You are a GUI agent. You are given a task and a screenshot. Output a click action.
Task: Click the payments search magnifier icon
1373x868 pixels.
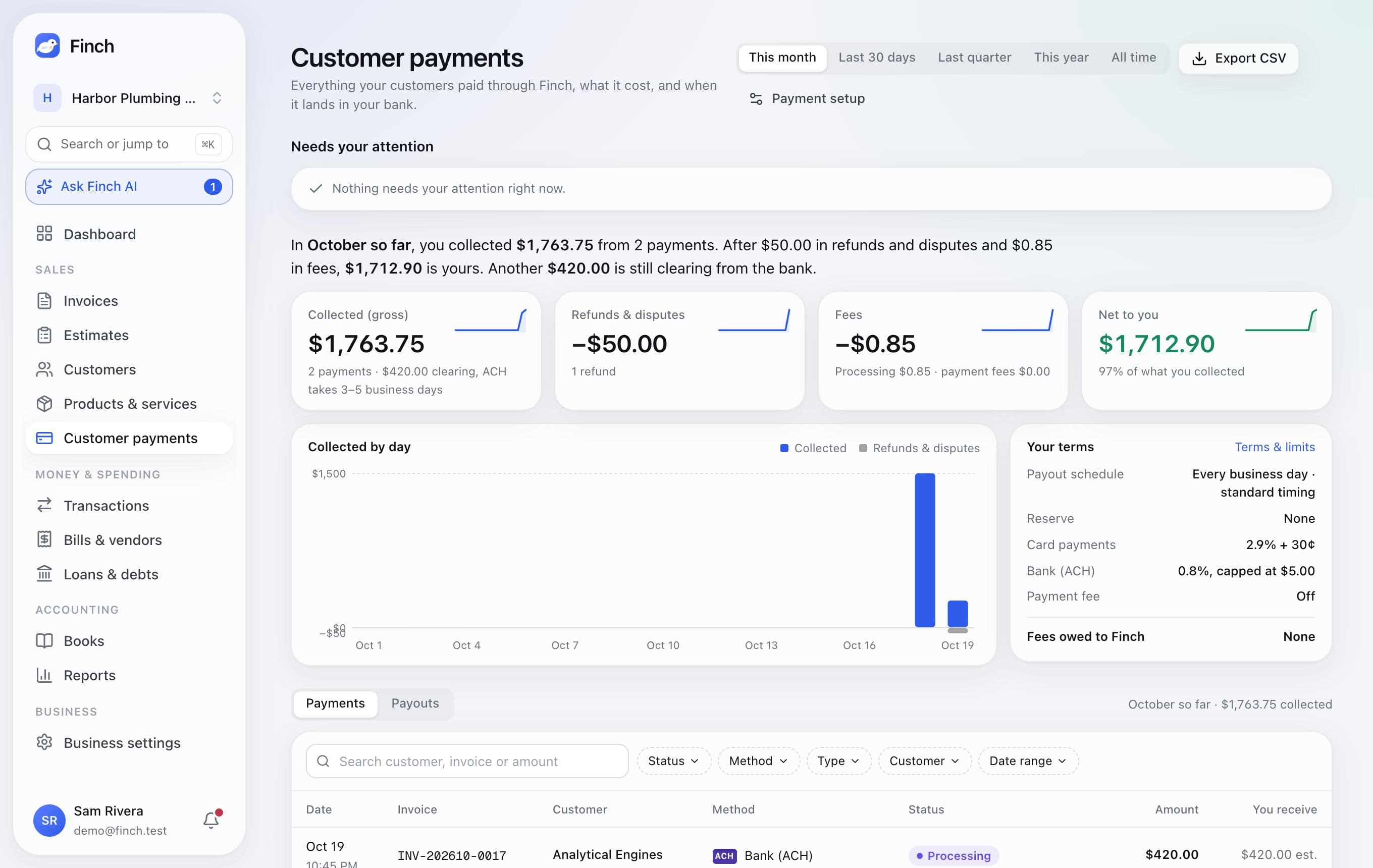click(323, 761)
